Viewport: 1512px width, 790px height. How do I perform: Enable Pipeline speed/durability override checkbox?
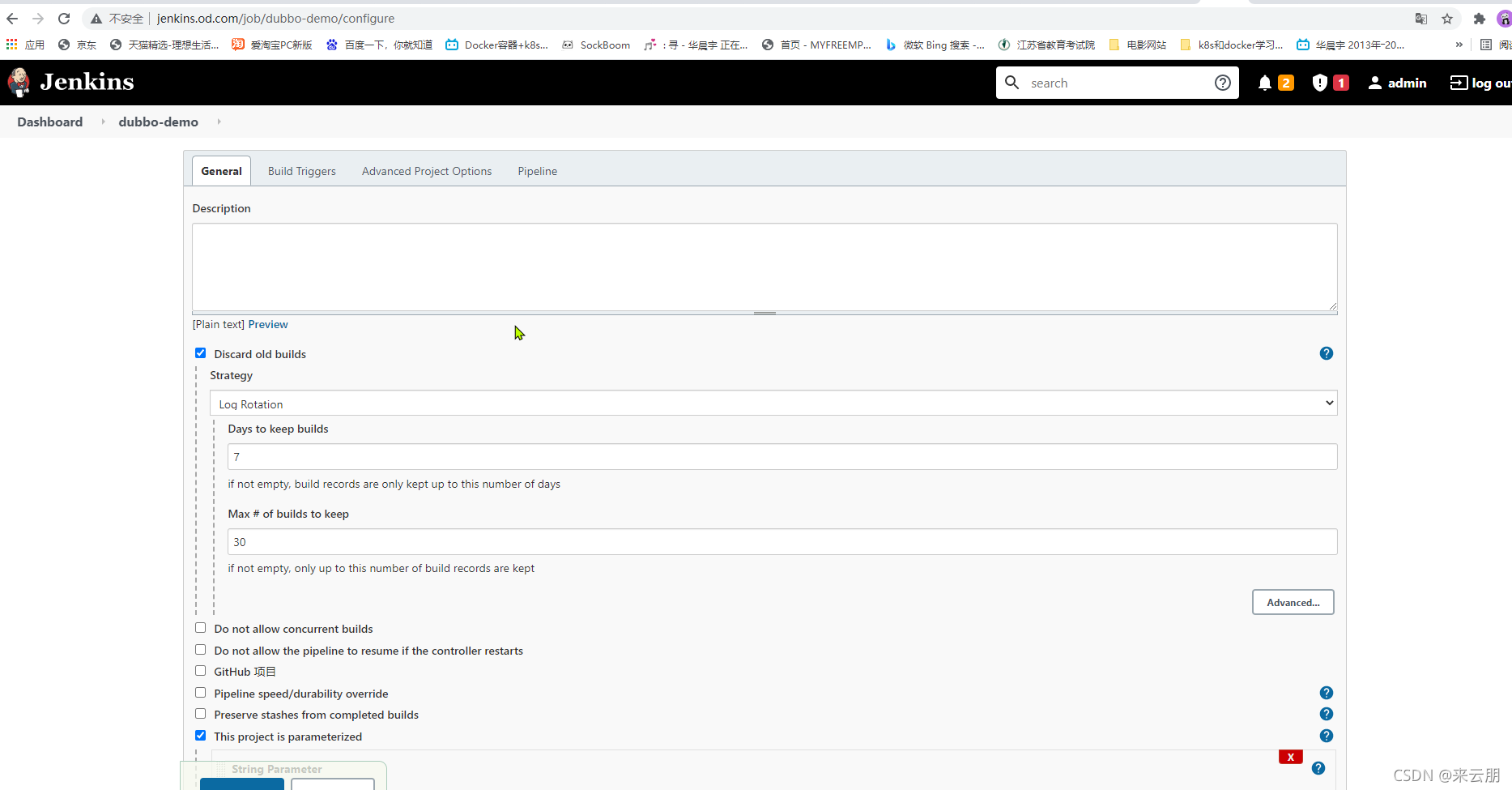[201, 693]
